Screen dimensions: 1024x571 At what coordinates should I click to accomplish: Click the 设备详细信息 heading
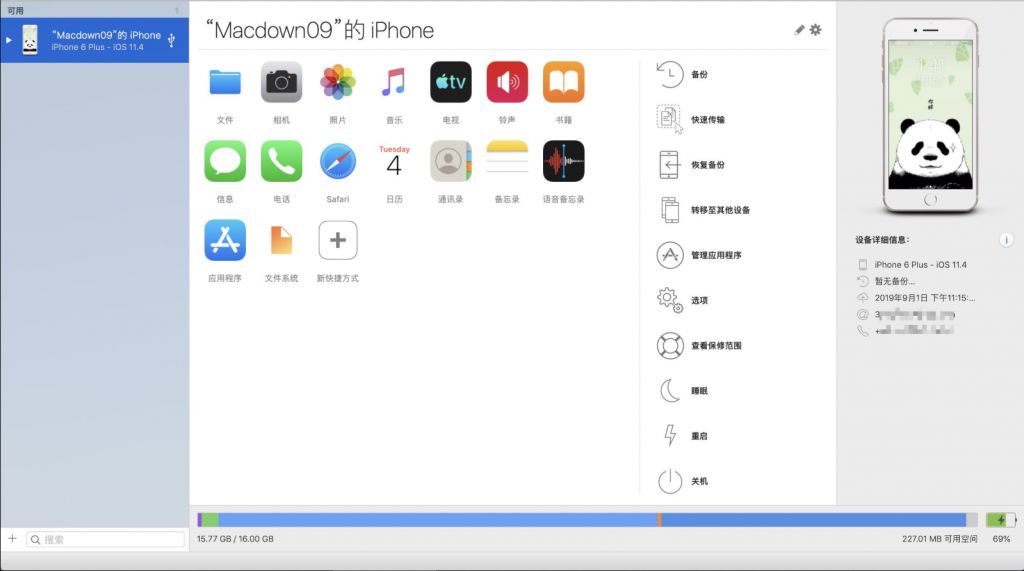[882, 240]
